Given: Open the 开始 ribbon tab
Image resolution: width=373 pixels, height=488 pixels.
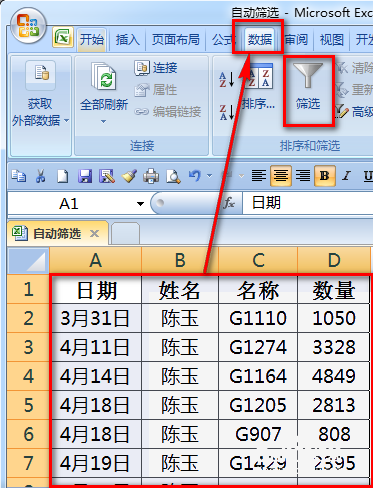Looking at the screenshot, I should point(92,40).
